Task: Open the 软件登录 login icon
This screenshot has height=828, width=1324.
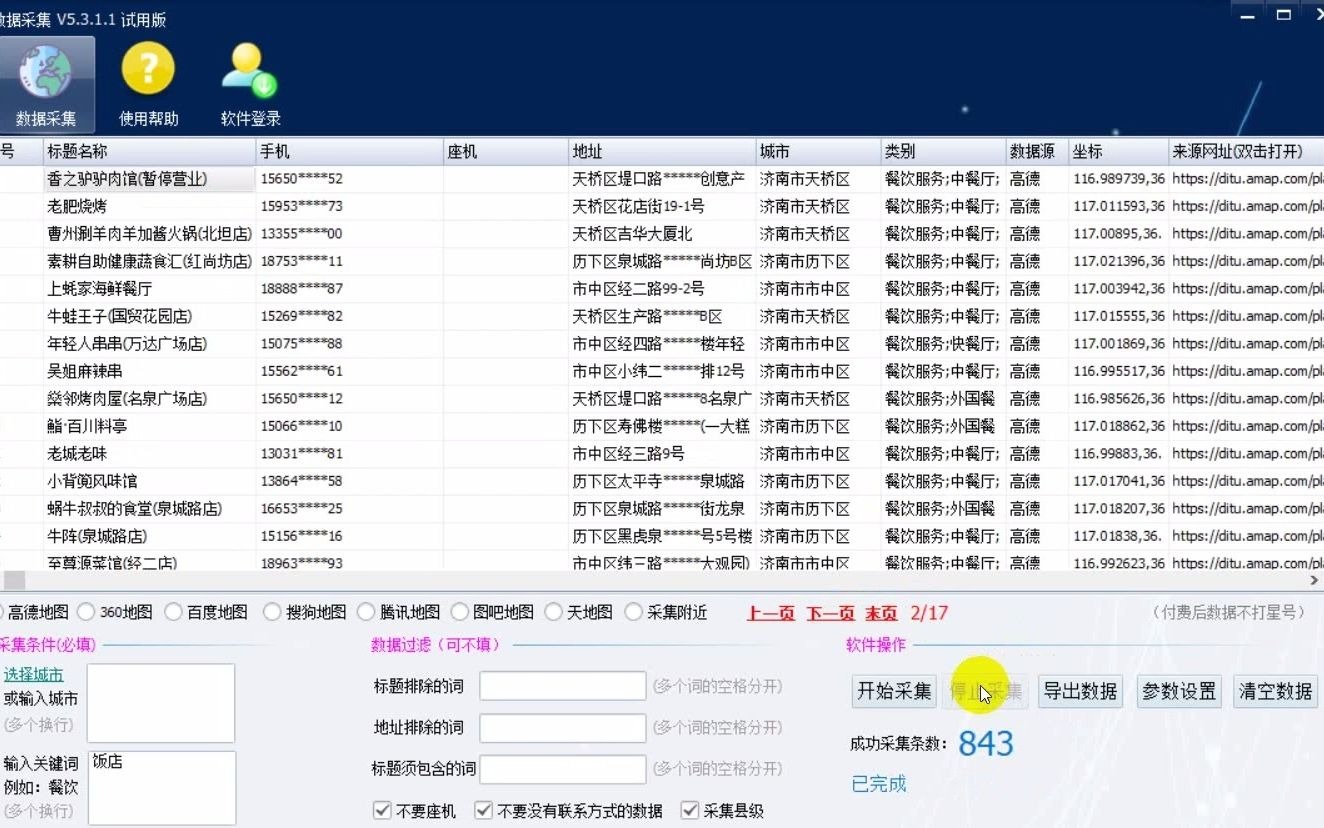Action: pyautogui.click(x=250, y=85)
